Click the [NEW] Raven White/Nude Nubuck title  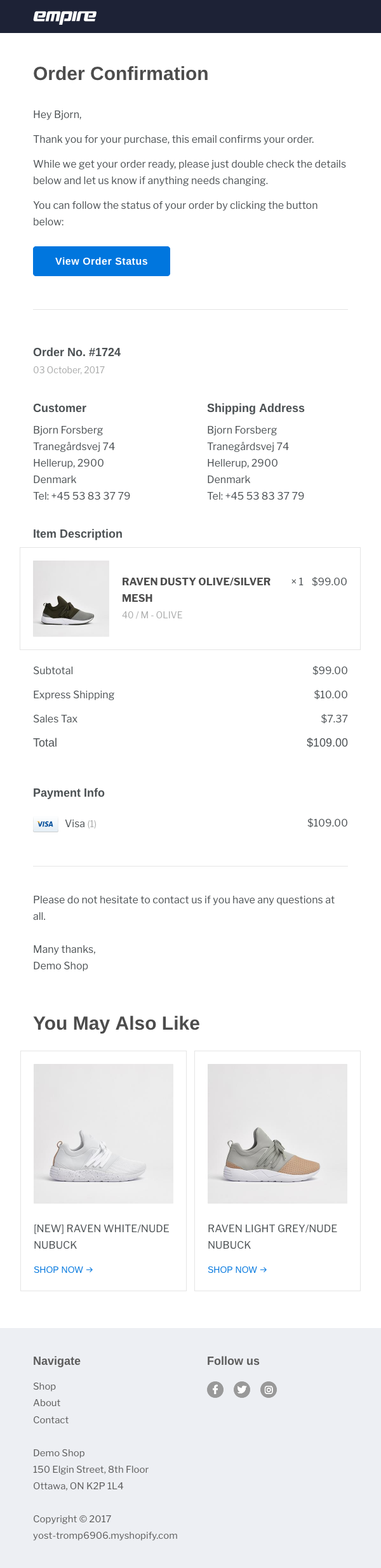point(102,1237)
